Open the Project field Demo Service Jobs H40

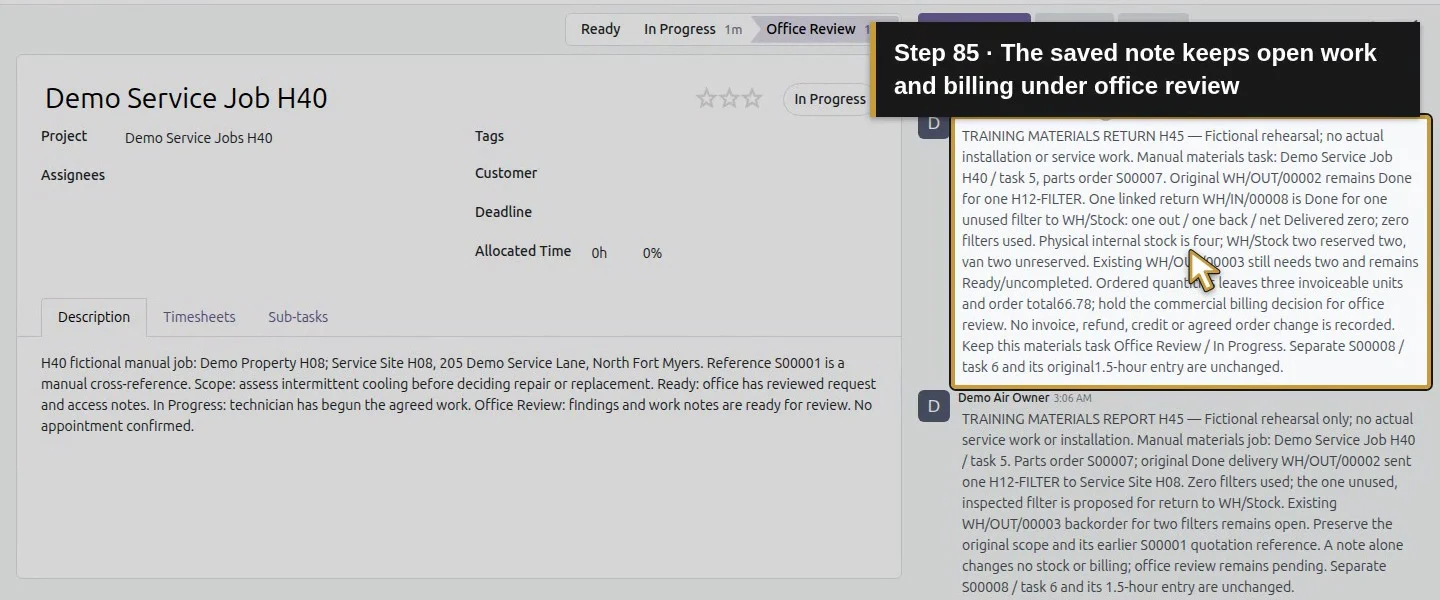tap(198, 138)
